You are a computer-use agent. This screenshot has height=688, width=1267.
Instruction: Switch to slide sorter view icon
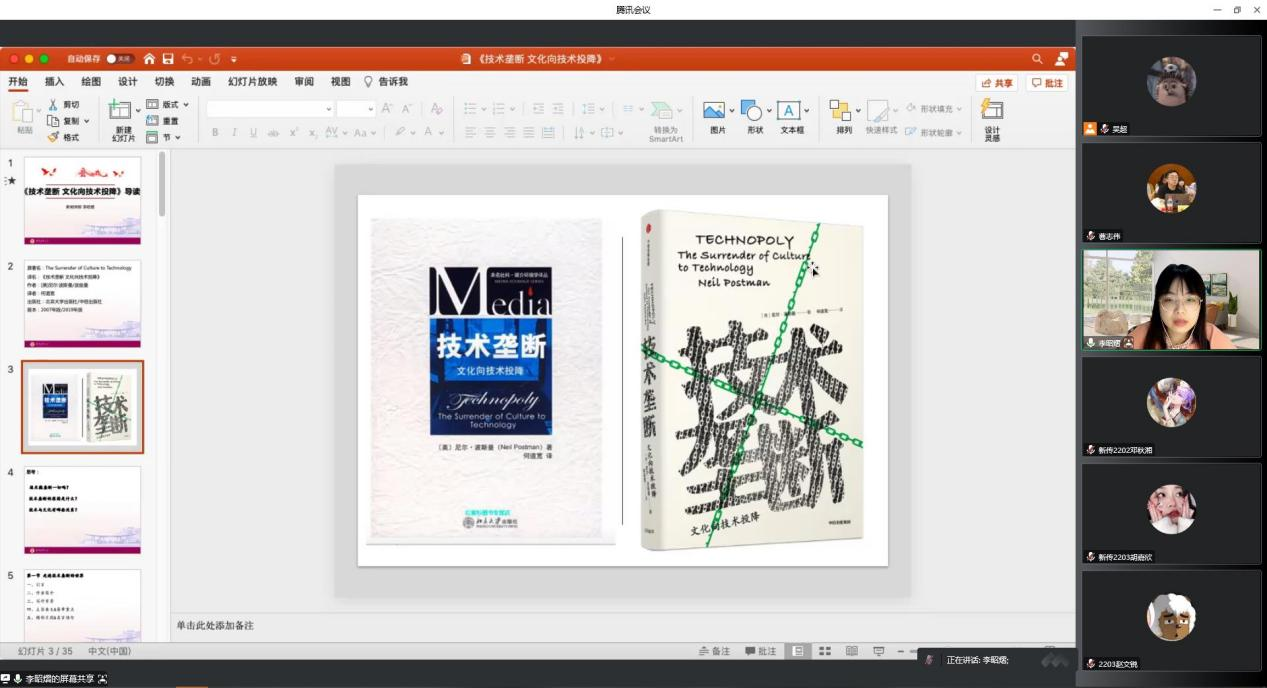click(x=825, y=651)
